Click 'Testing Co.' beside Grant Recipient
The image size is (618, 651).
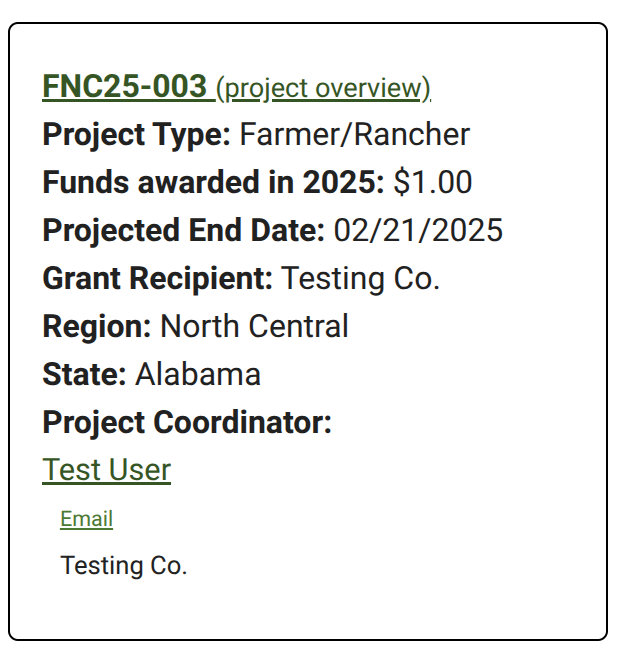click(x=360, y=279)
